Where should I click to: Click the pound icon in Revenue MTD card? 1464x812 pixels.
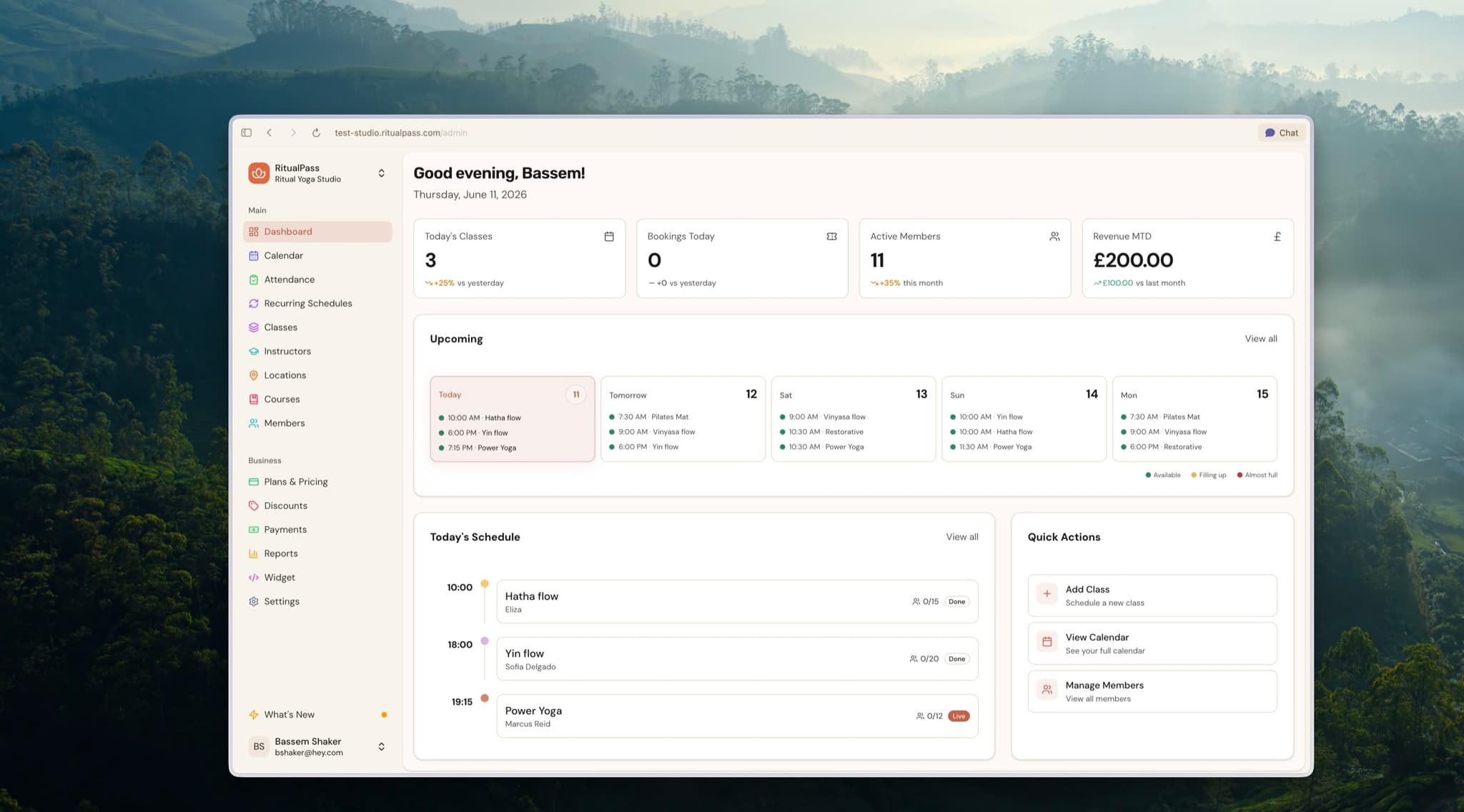[x=1277, y=237]
